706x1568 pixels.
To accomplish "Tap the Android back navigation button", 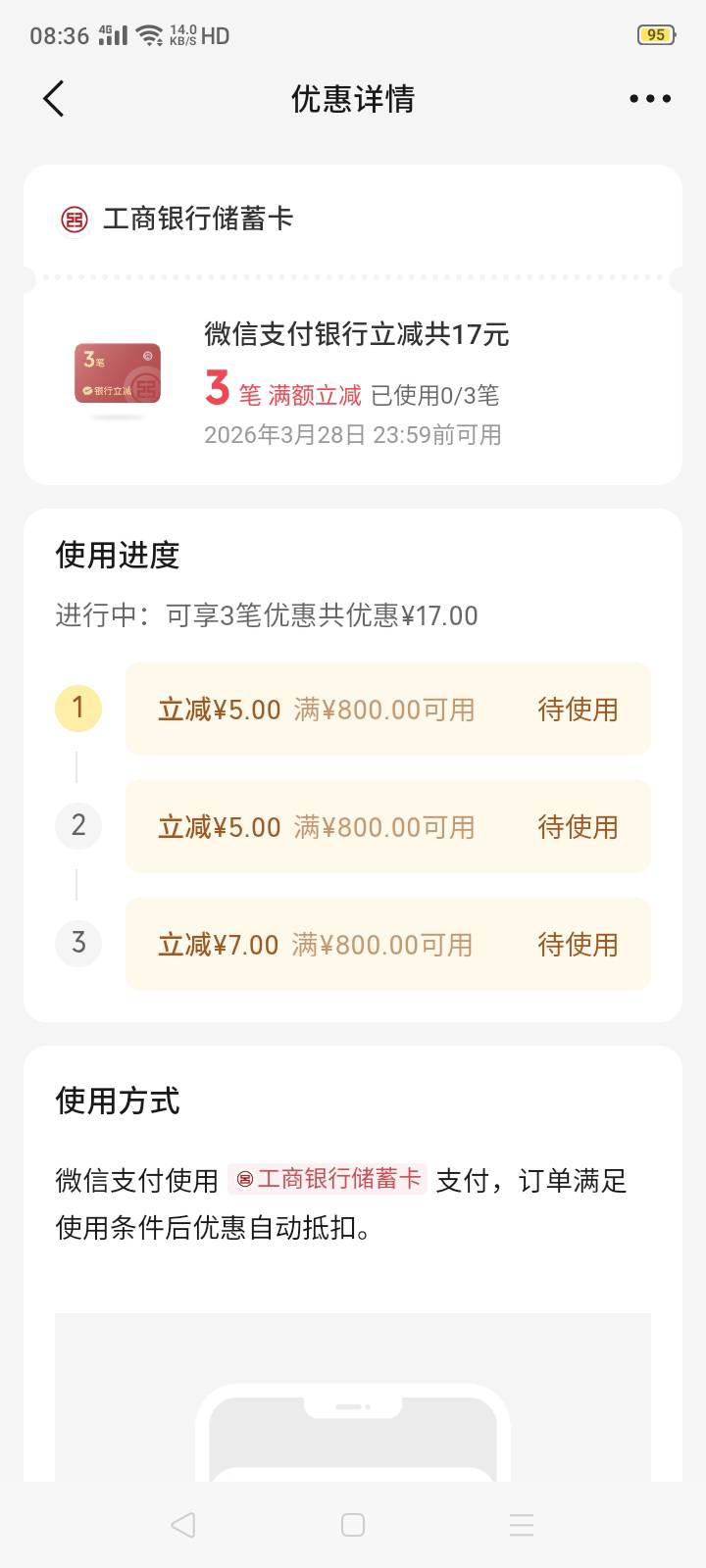I will click(183, 1525).
